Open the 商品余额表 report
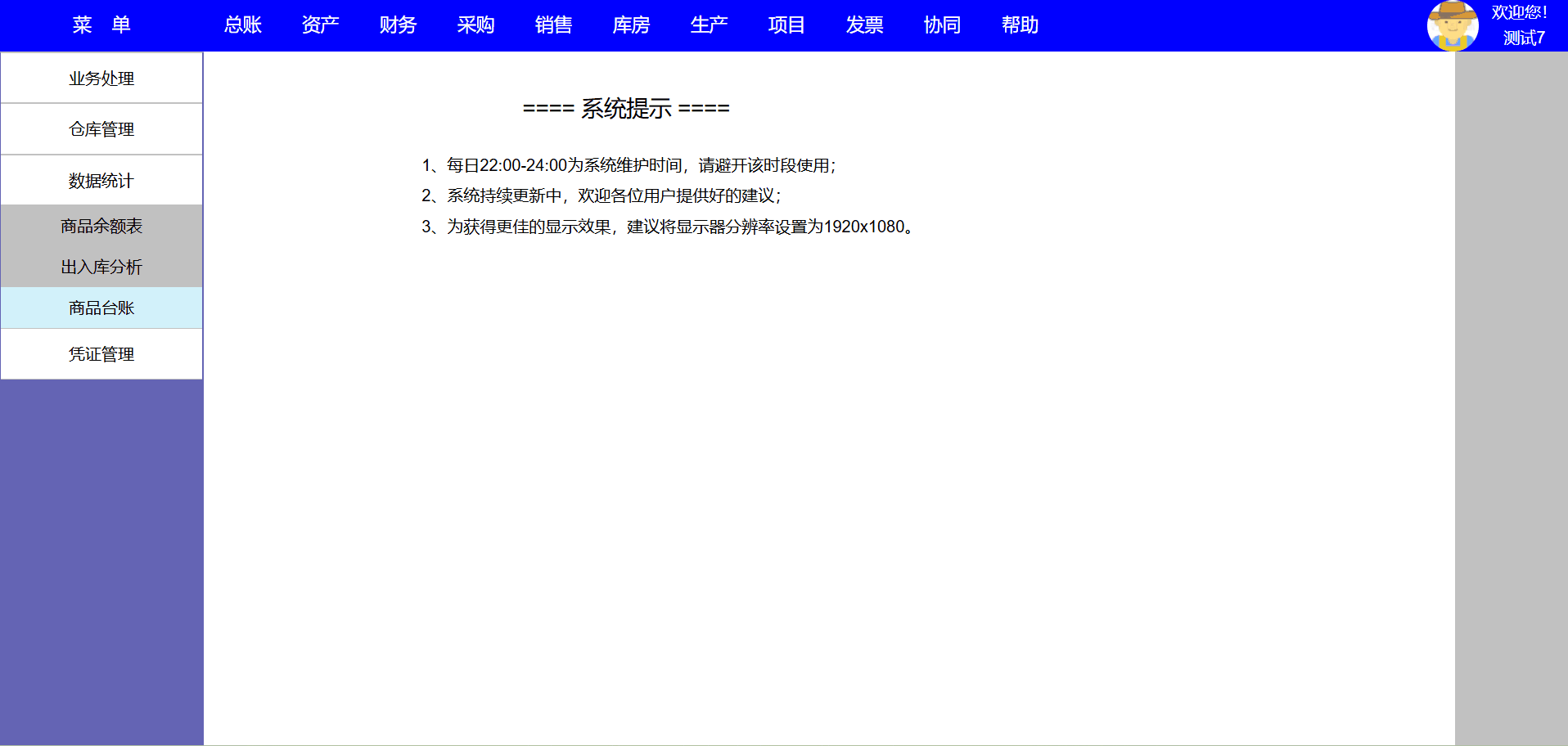 (101, 226)
